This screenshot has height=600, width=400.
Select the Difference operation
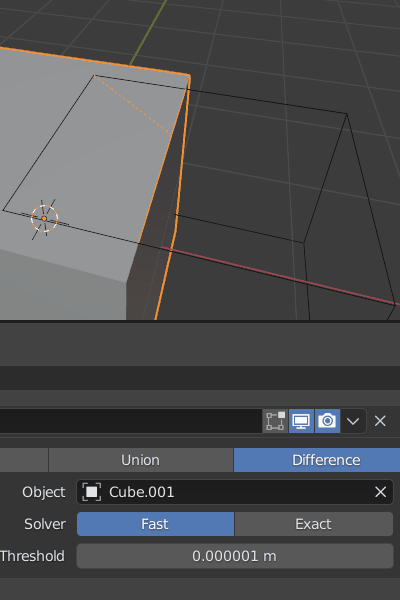pyautogui.click(x=317, y=460)
